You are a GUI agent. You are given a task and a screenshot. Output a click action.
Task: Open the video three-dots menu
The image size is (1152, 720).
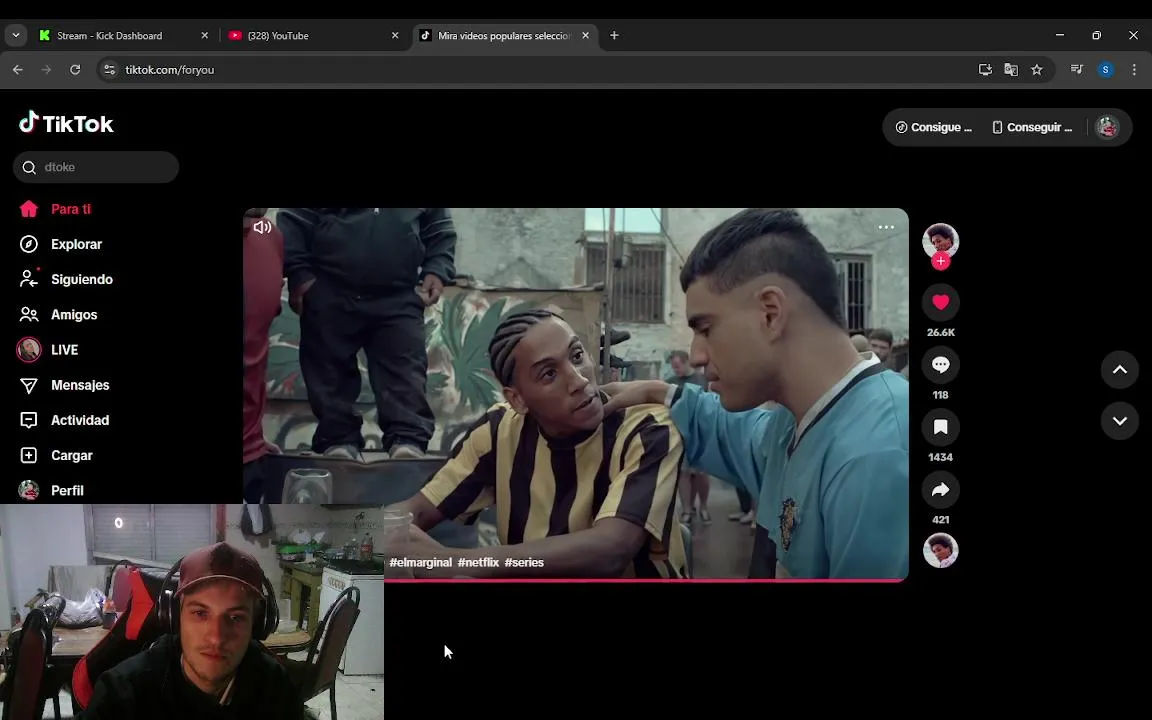[x=886, y=228]
